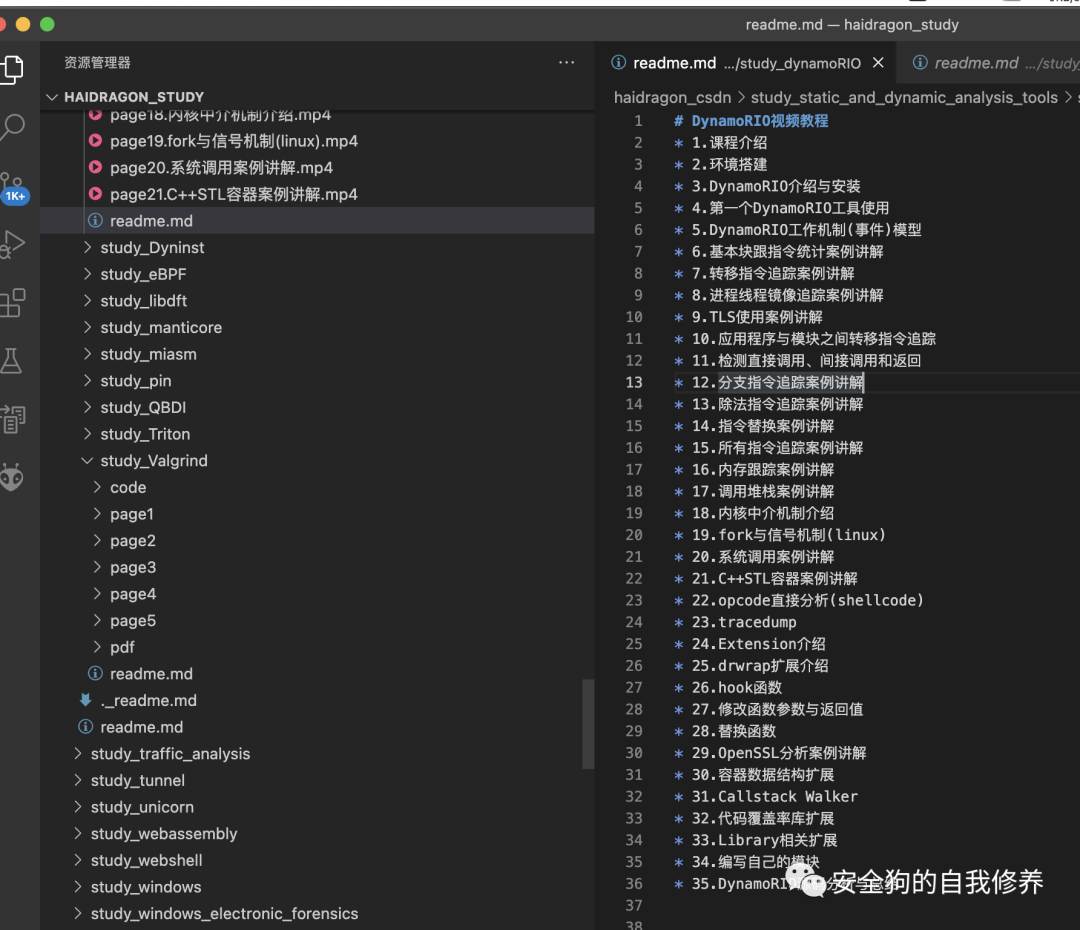Expand the page5 folder
The height and width of the screenshot is (930, 1080).
[133, 621]
